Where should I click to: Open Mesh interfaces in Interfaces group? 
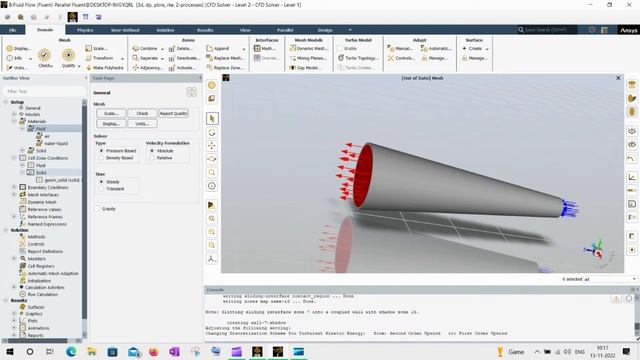(264, 48)
